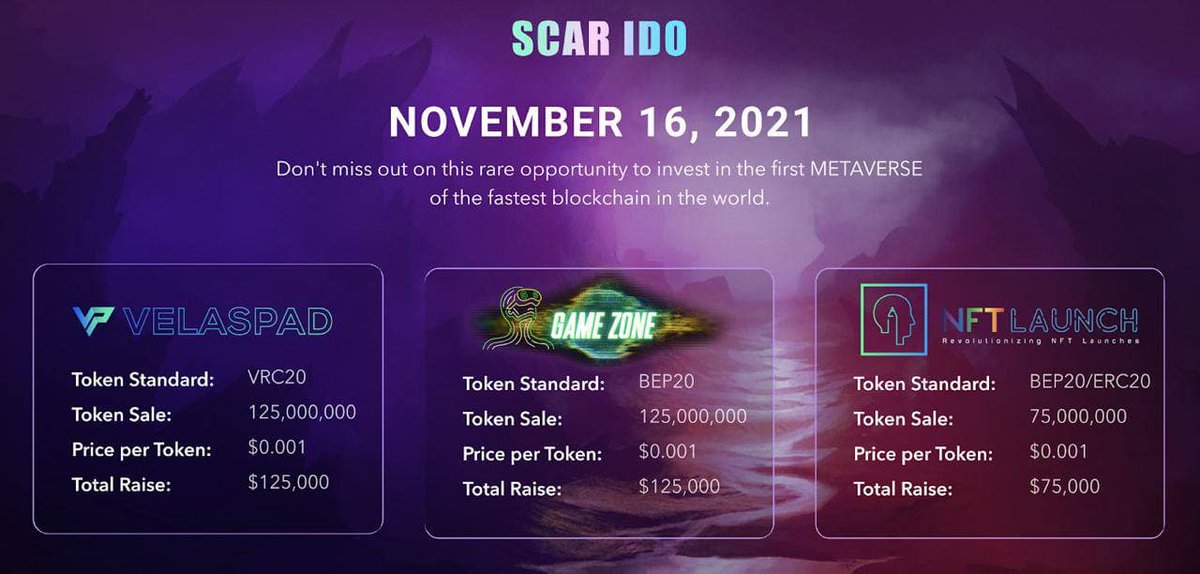Click Game Zone Price per Token label

pos(532,453)
